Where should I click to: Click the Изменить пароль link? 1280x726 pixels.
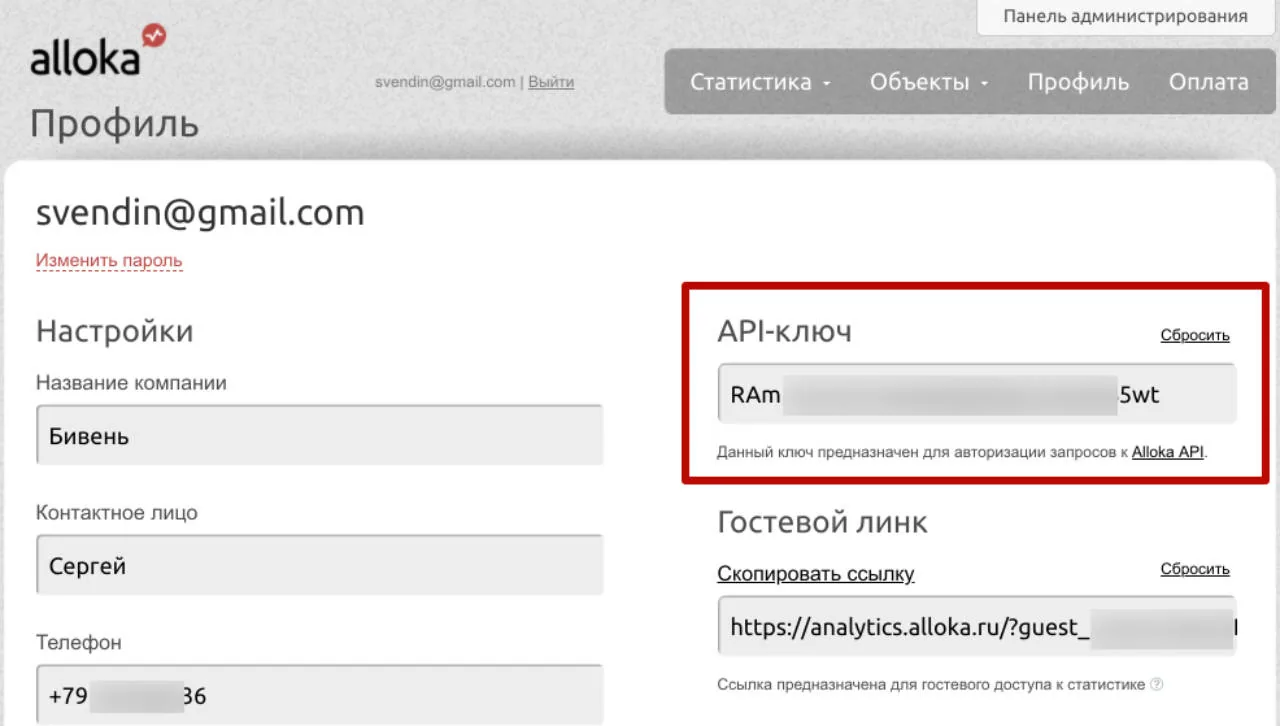[109, 261]
